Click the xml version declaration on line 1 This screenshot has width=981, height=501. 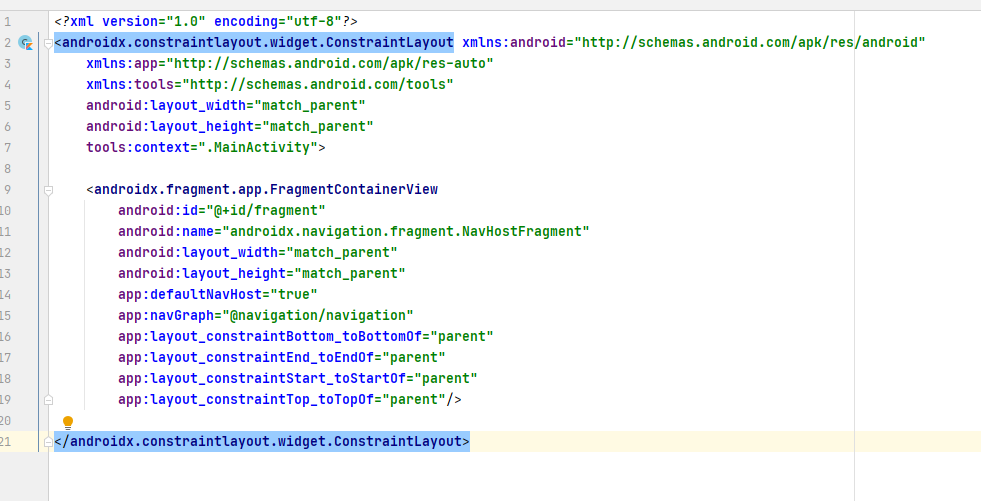click(206, 21)
